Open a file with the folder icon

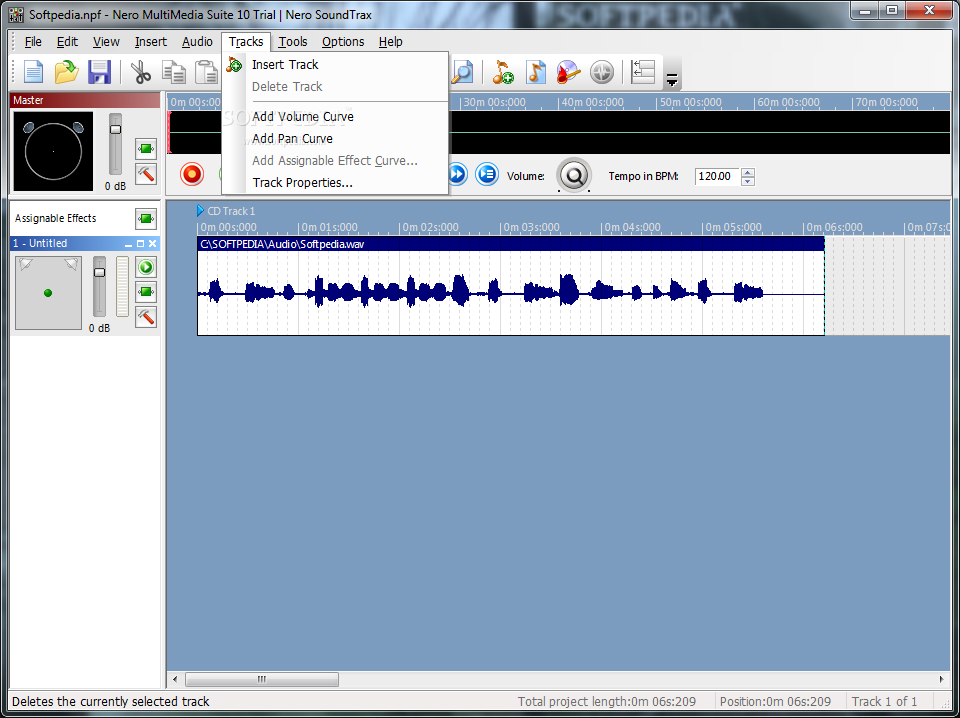(x=66, y=72)
